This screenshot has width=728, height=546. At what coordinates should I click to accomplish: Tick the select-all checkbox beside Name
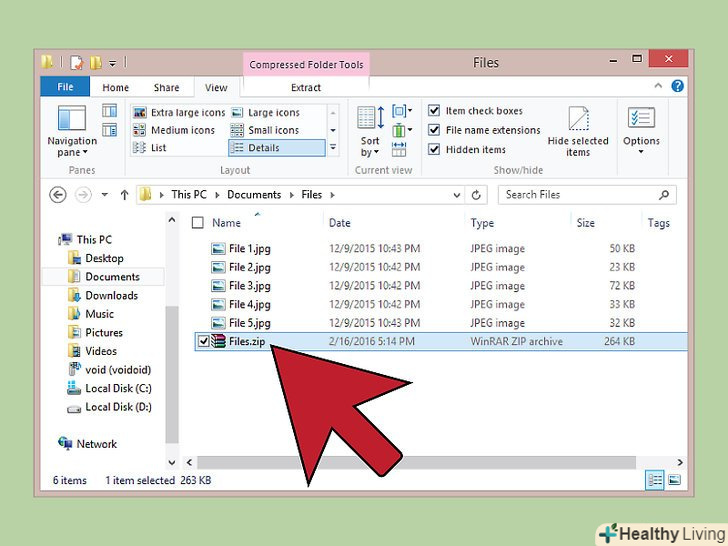point(198,223)
